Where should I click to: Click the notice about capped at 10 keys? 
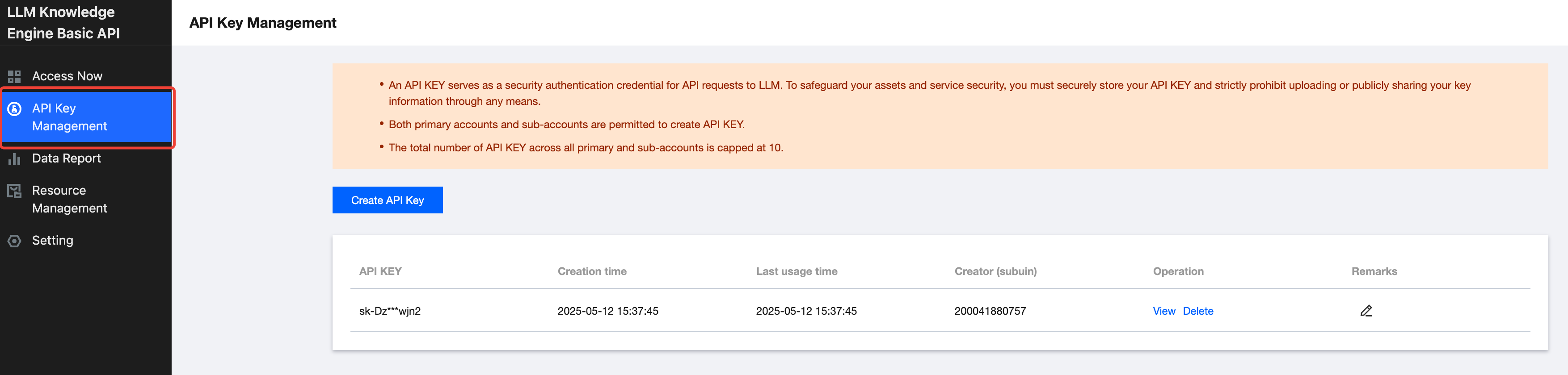(586, 148)
